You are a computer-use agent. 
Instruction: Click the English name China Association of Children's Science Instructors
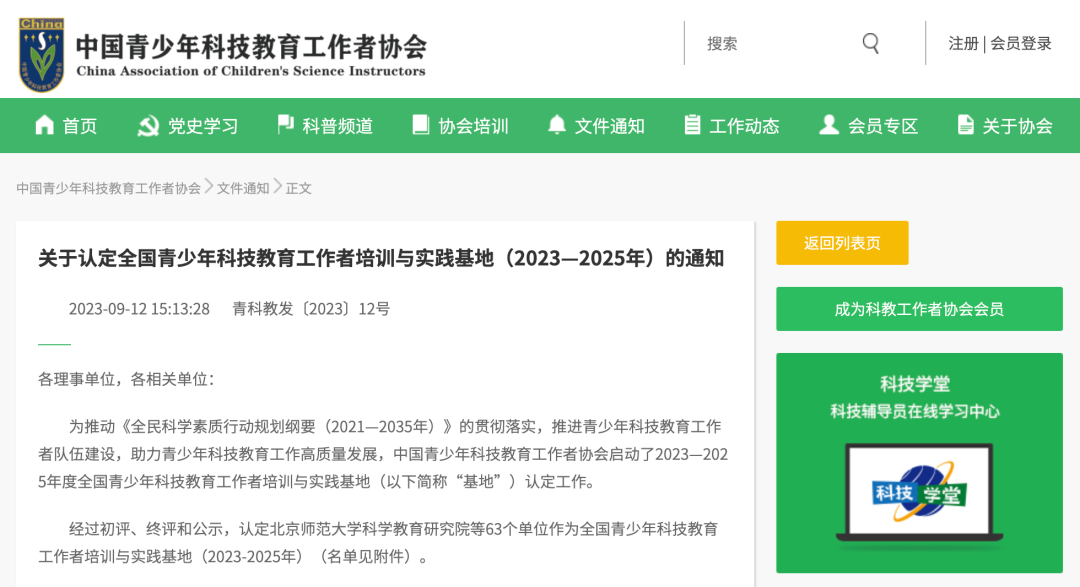[x=251, y=71]
